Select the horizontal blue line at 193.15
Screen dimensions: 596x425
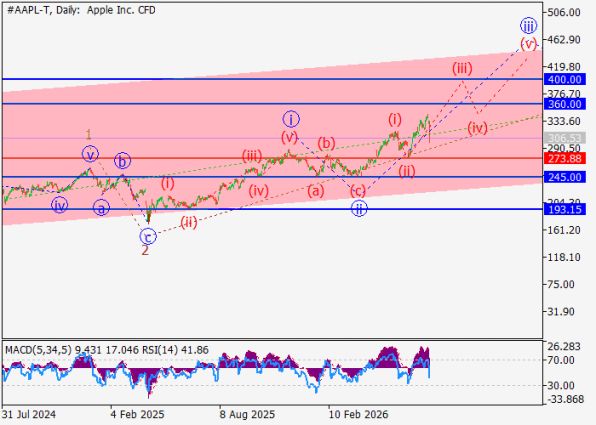click(x=273, y=209)
